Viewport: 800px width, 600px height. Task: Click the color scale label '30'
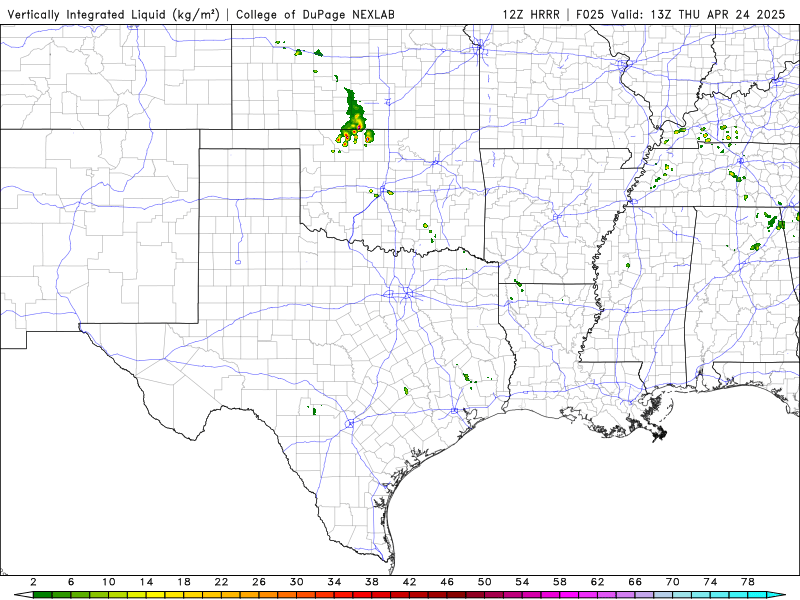[297, 582]
